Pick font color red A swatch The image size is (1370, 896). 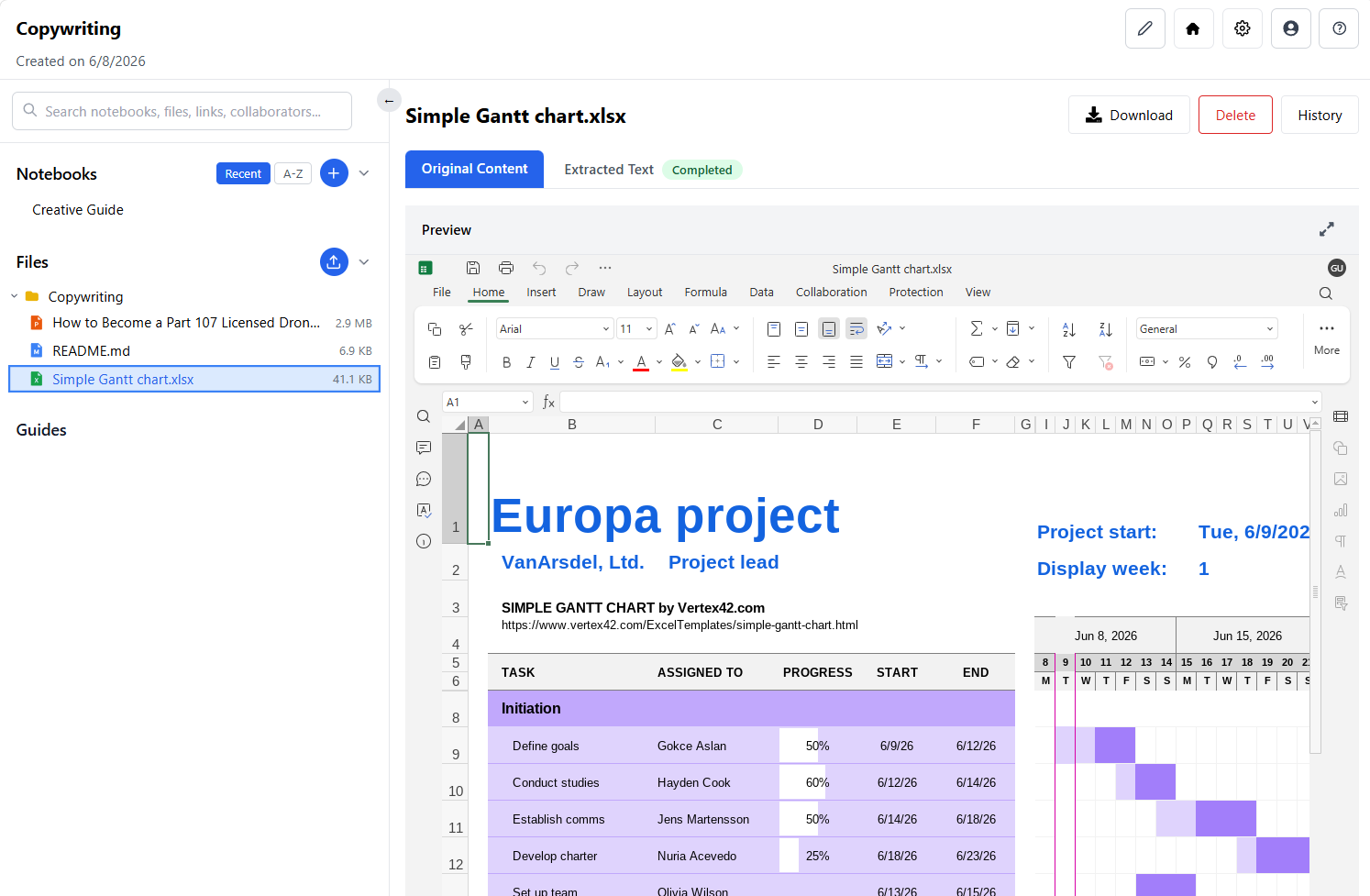pyautogui.click(x=641, y=362)
